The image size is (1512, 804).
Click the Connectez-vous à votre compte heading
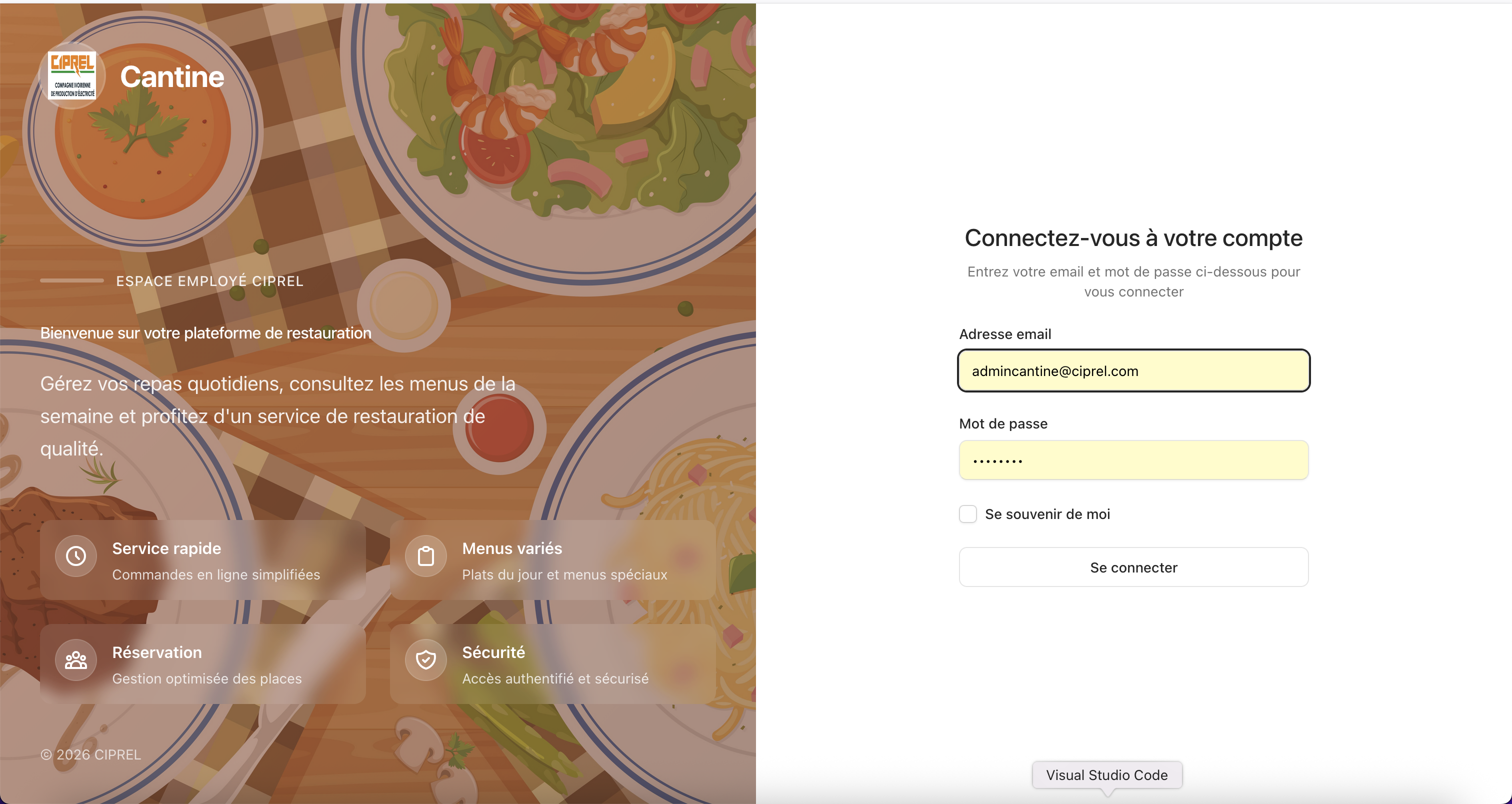tap(1133, 237)
